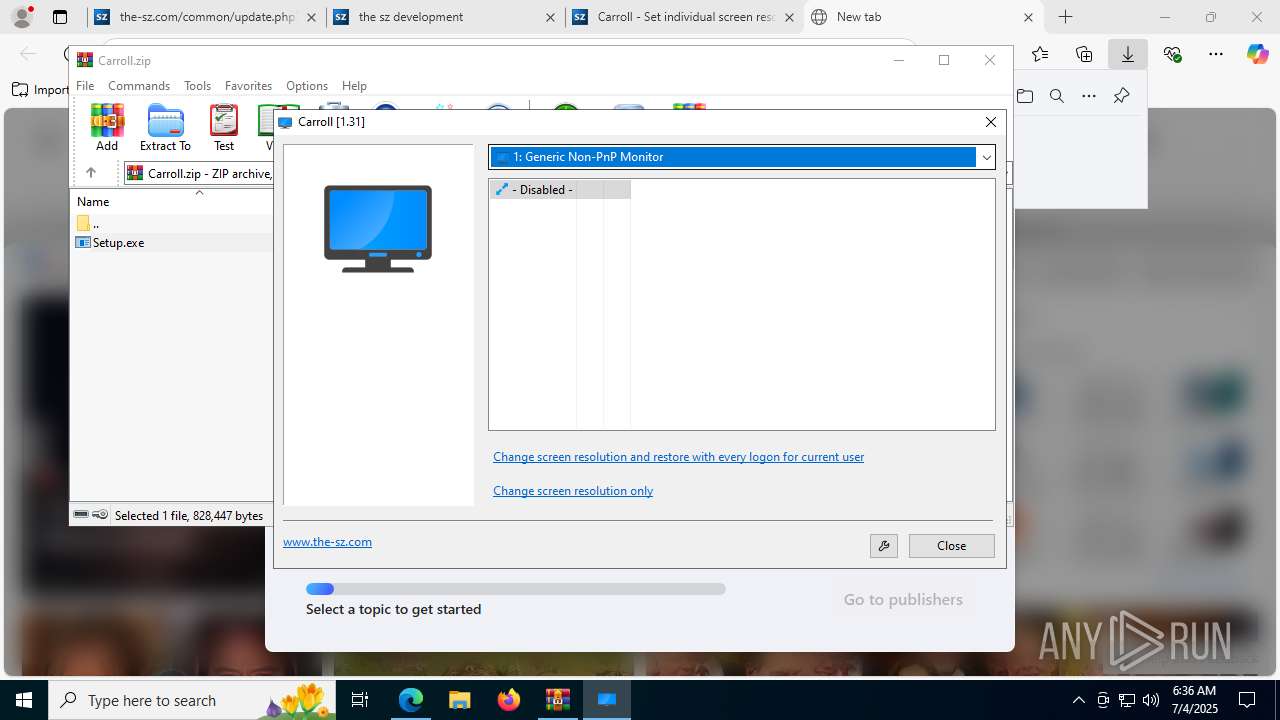Screen dimensions: 1280x720
Task: Open Edge profile icon
Action: pyautogui.click(x=22, y=17)
